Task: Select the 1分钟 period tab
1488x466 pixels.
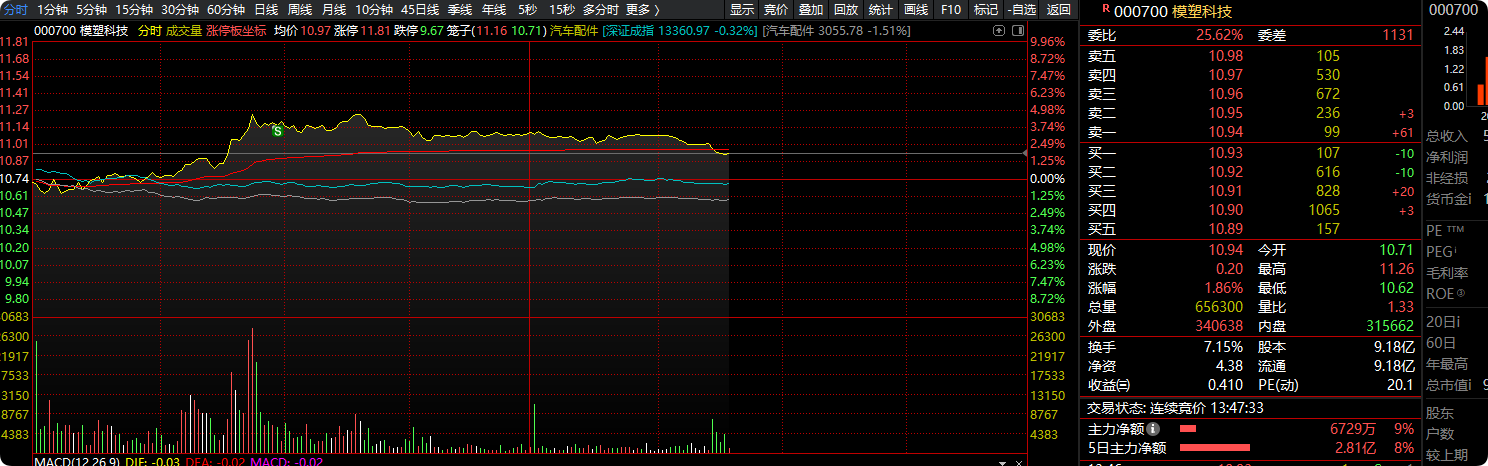Action: coord(52,9)
